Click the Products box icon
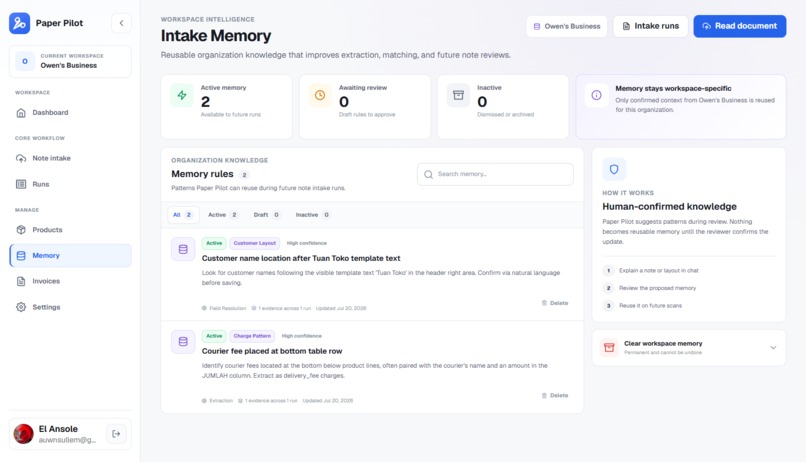 point(21,230)
